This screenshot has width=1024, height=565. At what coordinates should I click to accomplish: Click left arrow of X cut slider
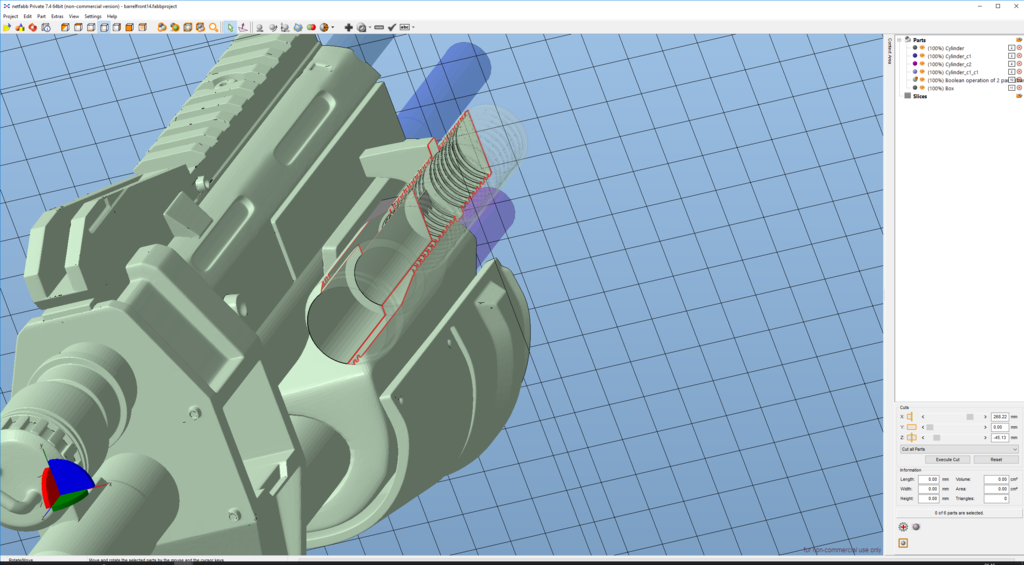tap(923, 417)
